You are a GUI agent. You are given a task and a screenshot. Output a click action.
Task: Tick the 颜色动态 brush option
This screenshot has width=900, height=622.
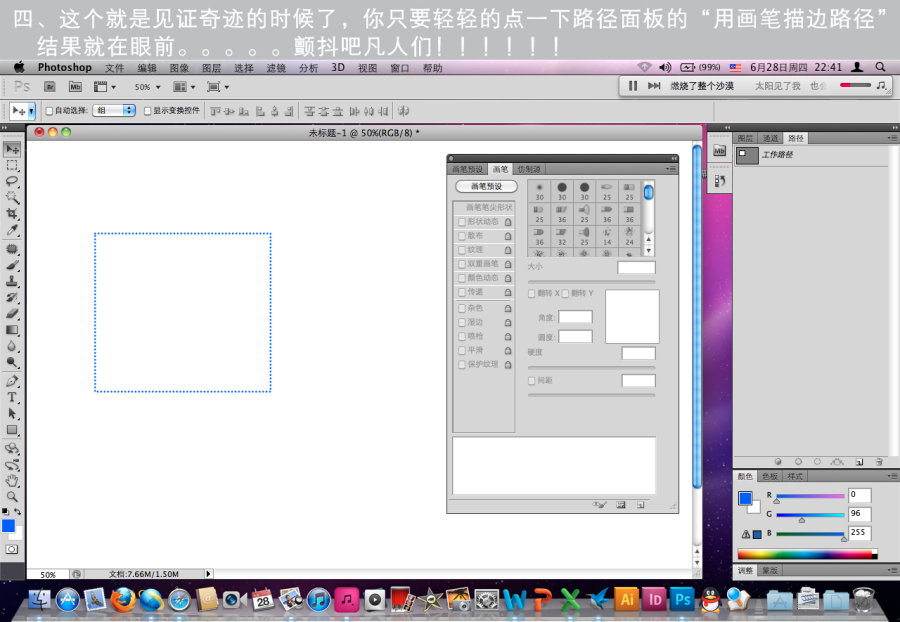click(462, 278)
